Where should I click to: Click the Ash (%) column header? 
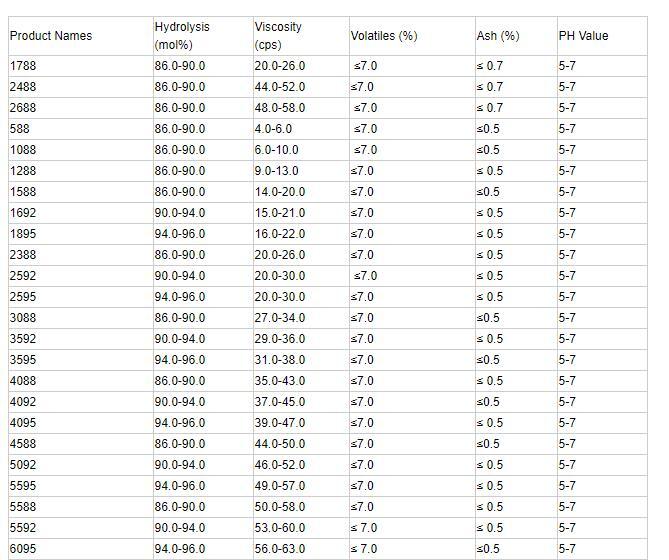click(498, 36)
